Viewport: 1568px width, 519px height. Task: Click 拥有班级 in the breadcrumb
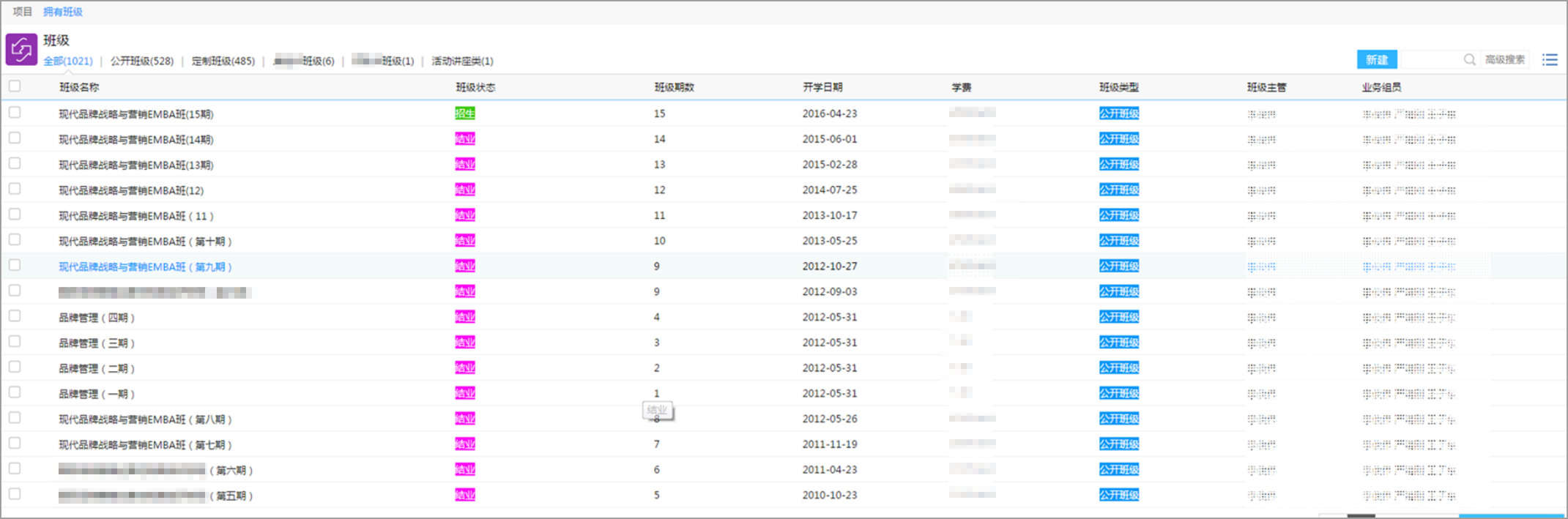tap(63, 12)
